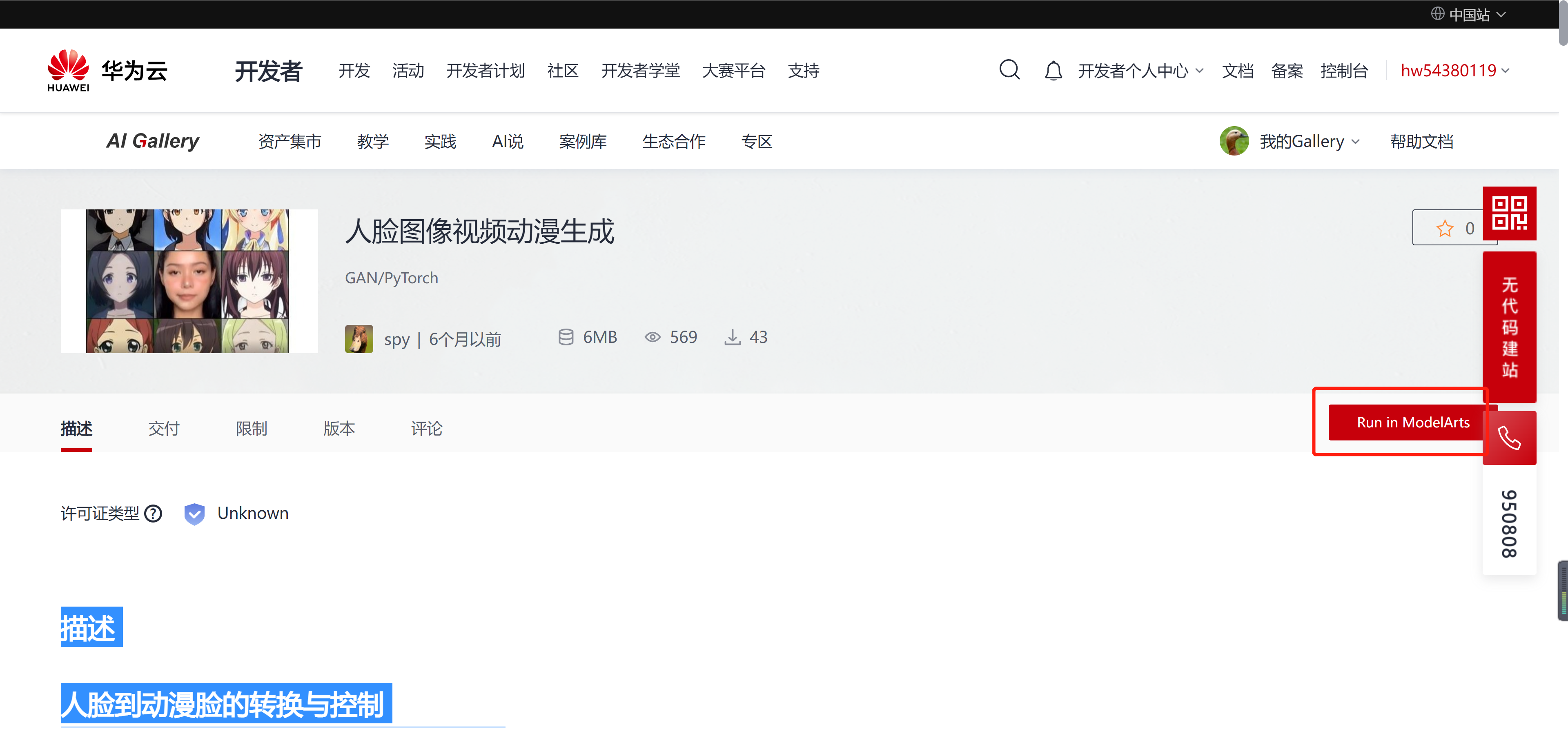Click the spy author avatar

(359, 338)
